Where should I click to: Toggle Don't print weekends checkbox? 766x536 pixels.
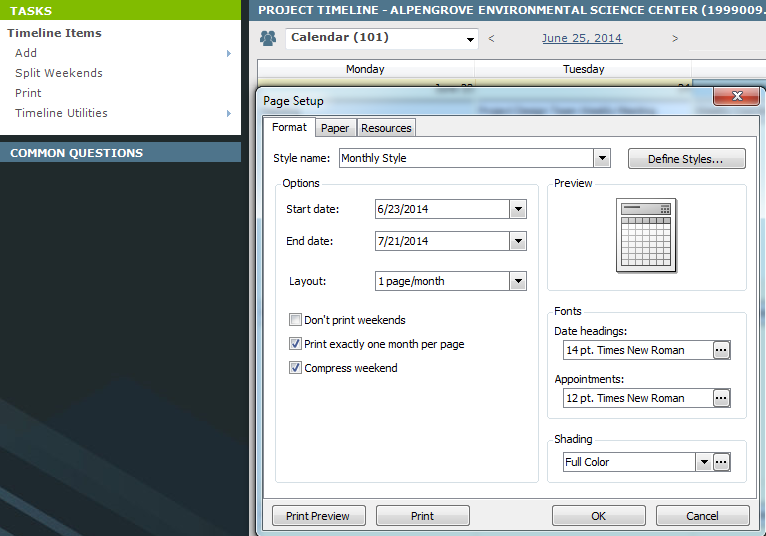pos(295,320)
